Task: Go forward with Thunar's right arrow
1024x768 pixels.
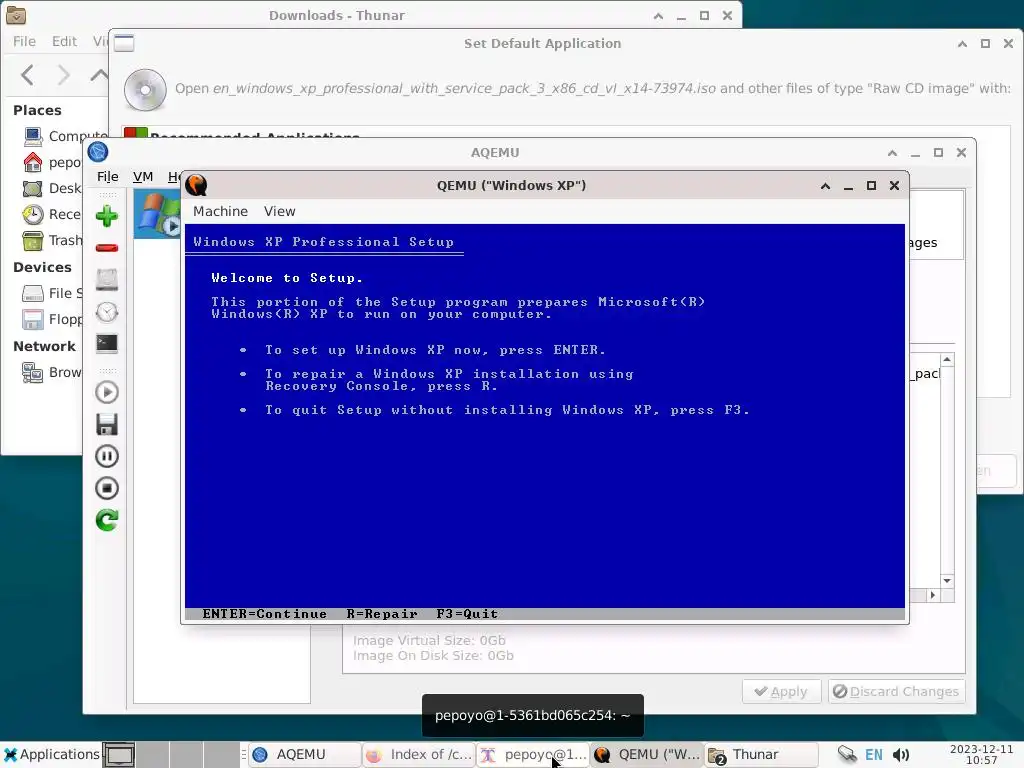Action: click(x=63, y=75)
